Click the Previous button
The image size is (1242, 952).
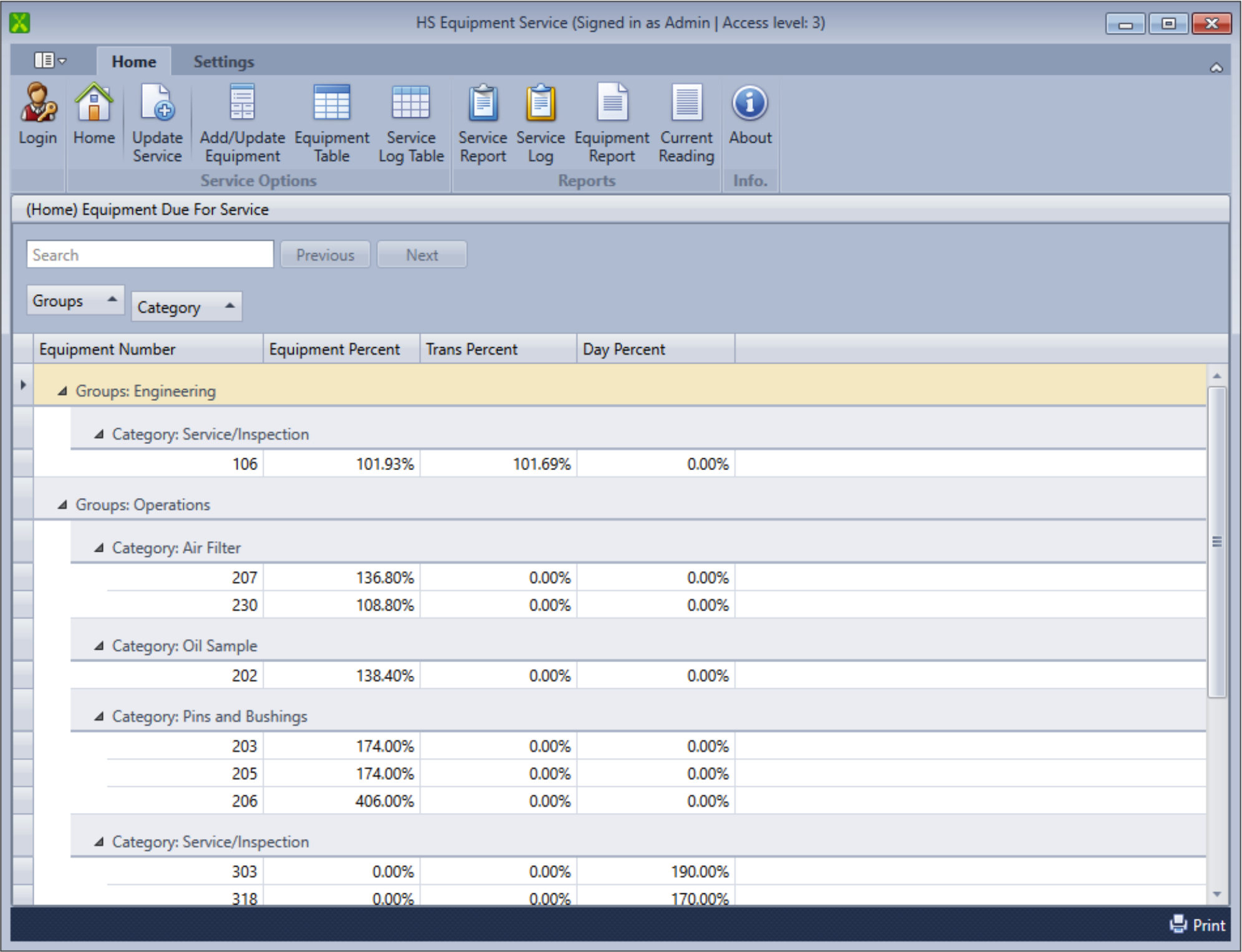[325, 254]
